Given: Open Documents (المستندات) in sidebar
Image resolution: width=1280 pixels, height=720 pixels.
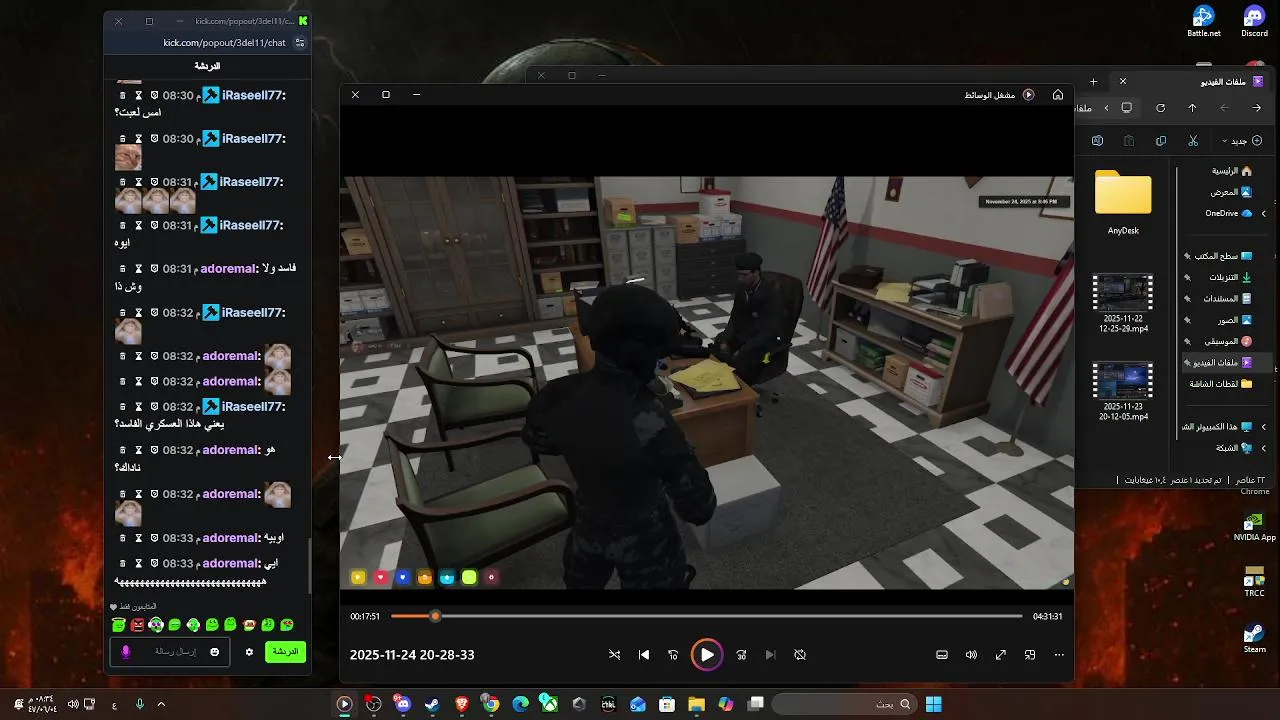Looking at the screenshot, I should (x=1227, y=298).
